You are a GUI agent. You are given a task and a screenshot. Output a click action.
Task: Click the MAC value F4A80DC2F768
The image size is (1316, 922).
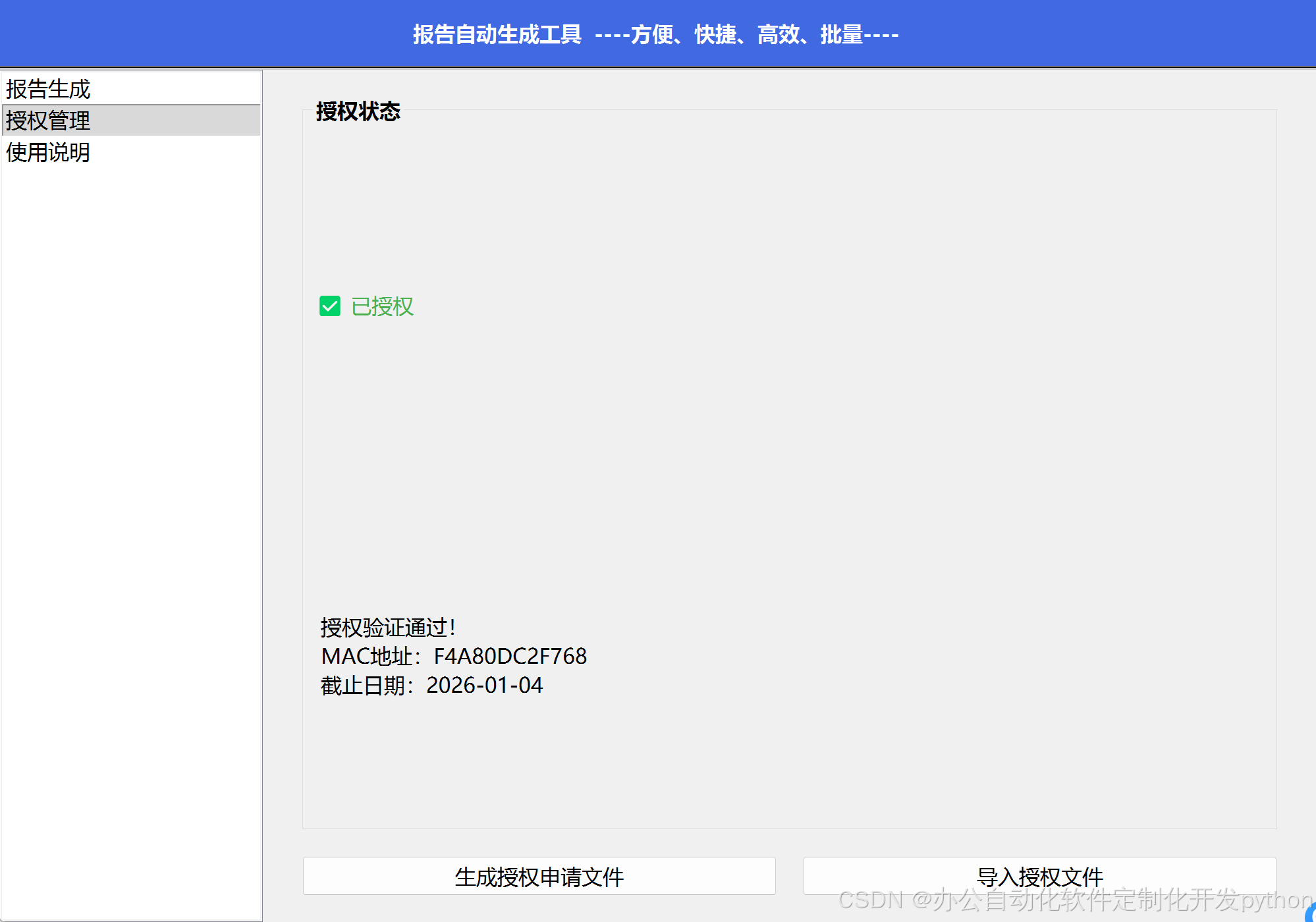coord(510,656)
